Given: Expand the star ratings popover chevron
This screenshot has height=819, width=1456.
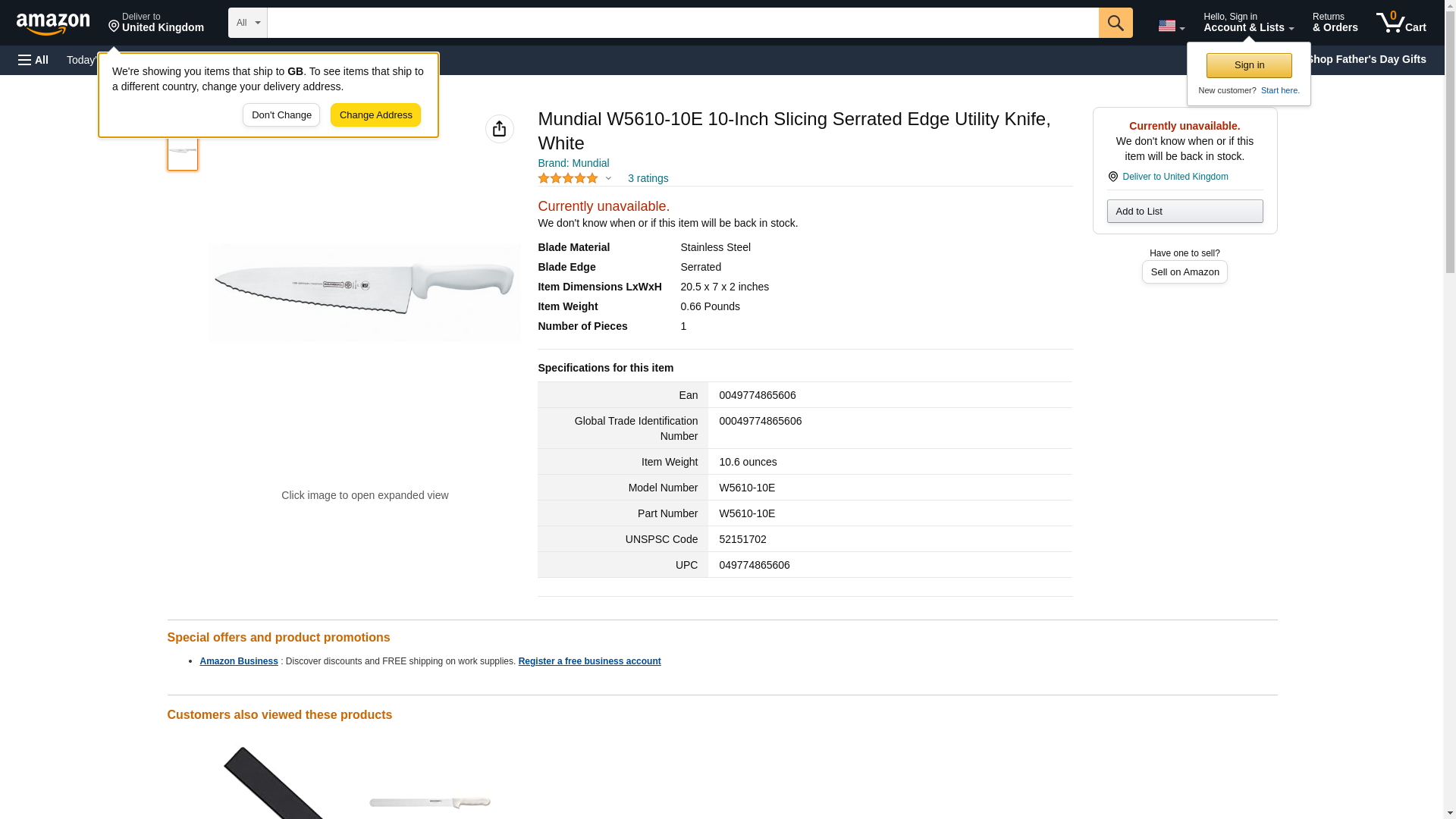Looking at the screenshot, I should (608, 179).
